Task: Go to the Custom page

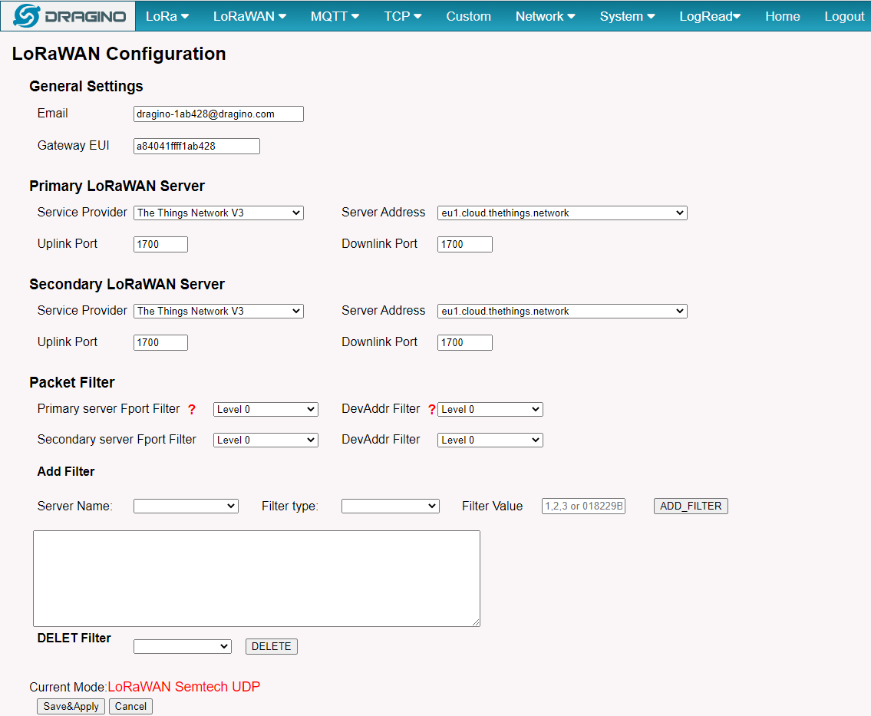Action: coord(468,17)
